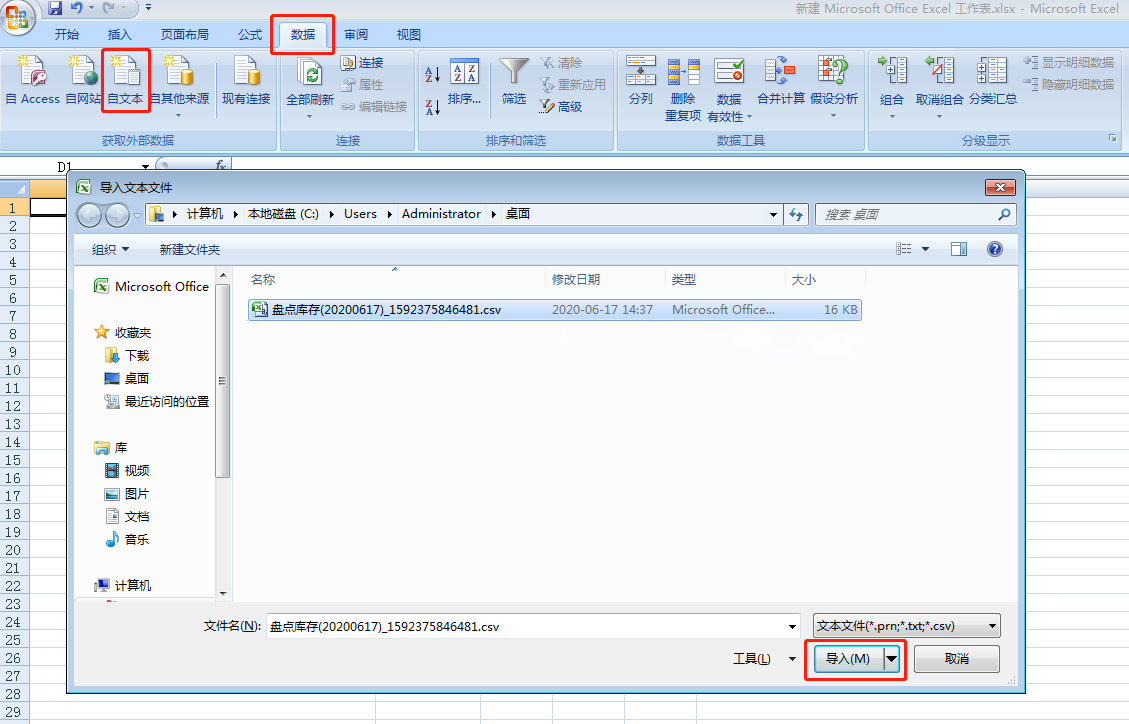Click 显示明细数据 show detail

[1069, 63]
